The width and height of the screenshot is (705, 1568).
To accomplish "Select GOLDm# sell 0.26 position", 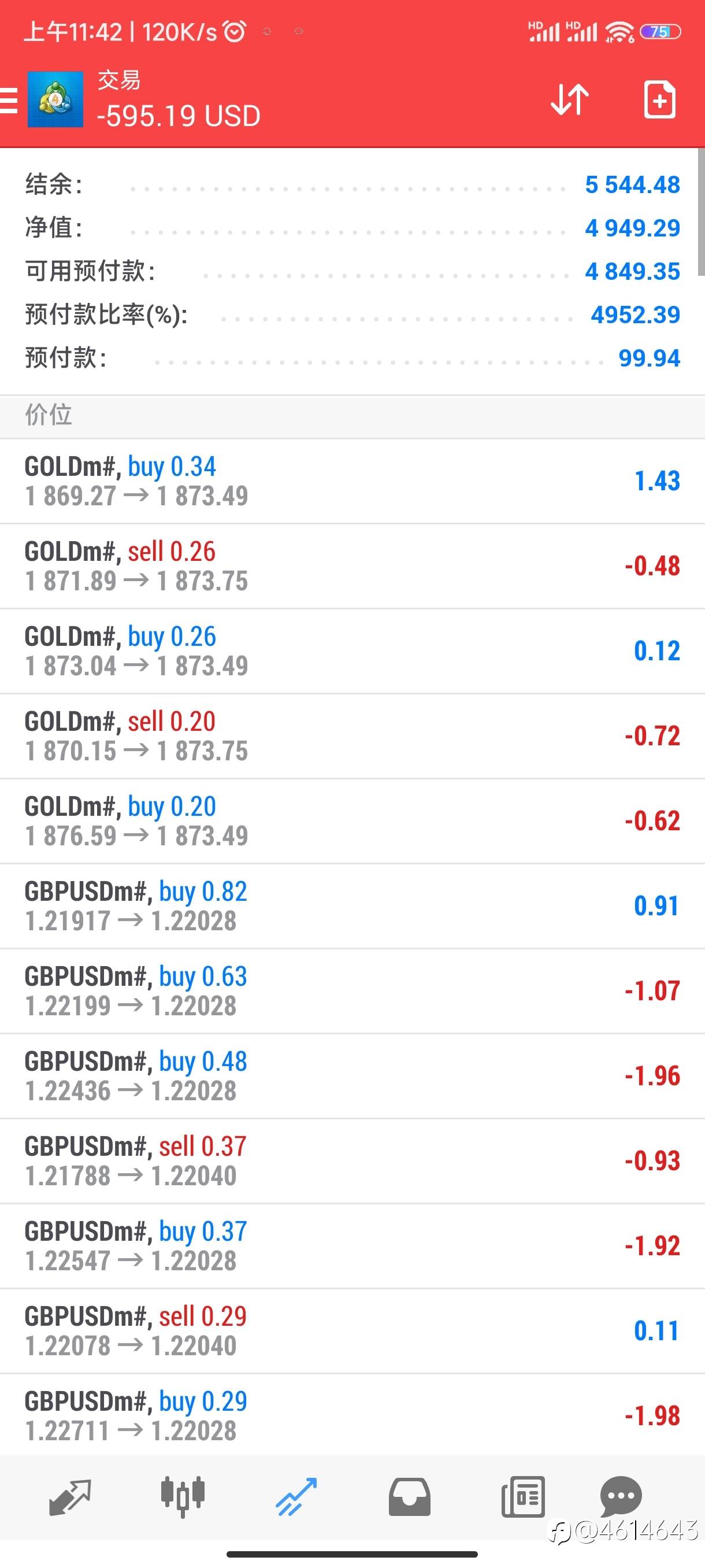I will [352, 566].
